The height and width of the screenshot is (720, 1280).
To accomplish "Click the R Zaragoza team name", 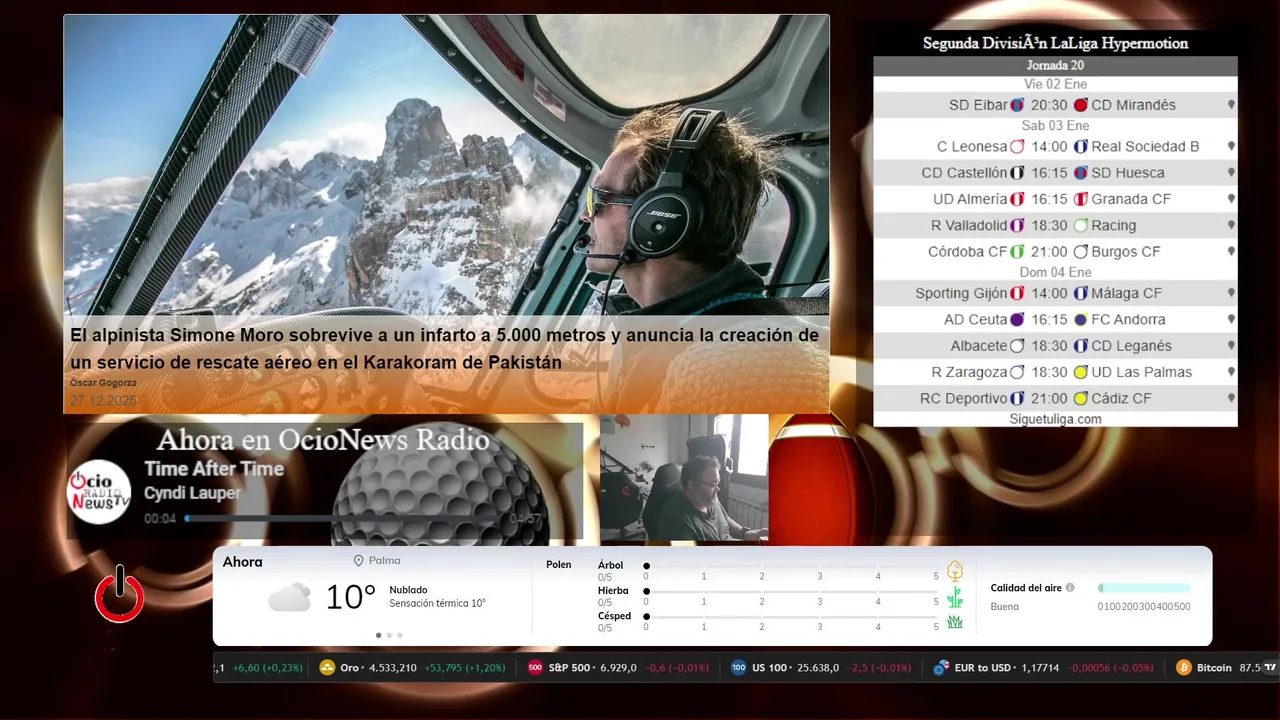I will [969, 372].
